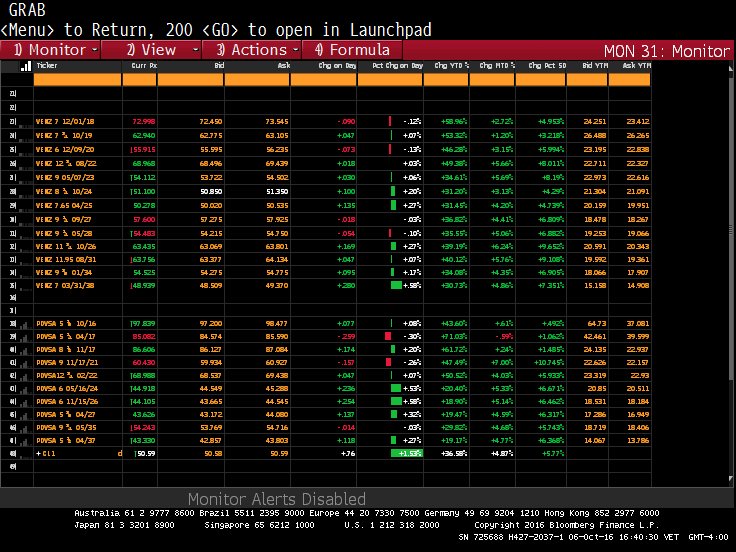Screen dimensions: 736x552
Task: Select ticker VENZ 9 05/07/23
Action: click(65, 178)
